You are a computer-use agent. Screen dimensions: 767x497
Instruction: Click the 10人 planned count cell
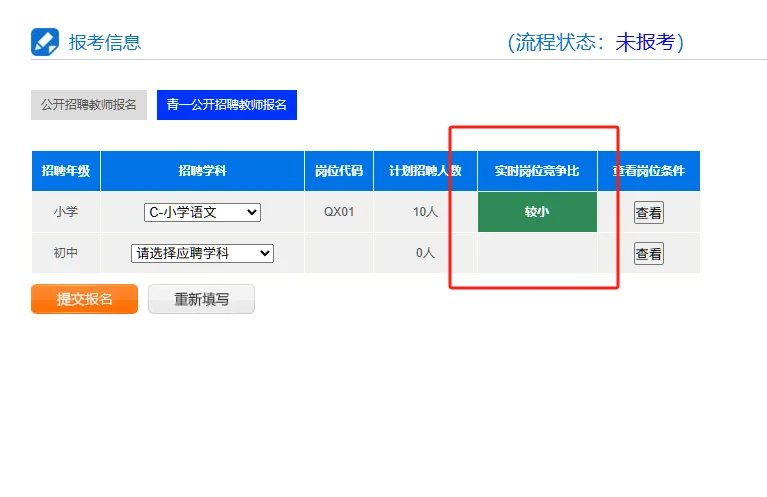pyautogui.click(x=425, y=212)
